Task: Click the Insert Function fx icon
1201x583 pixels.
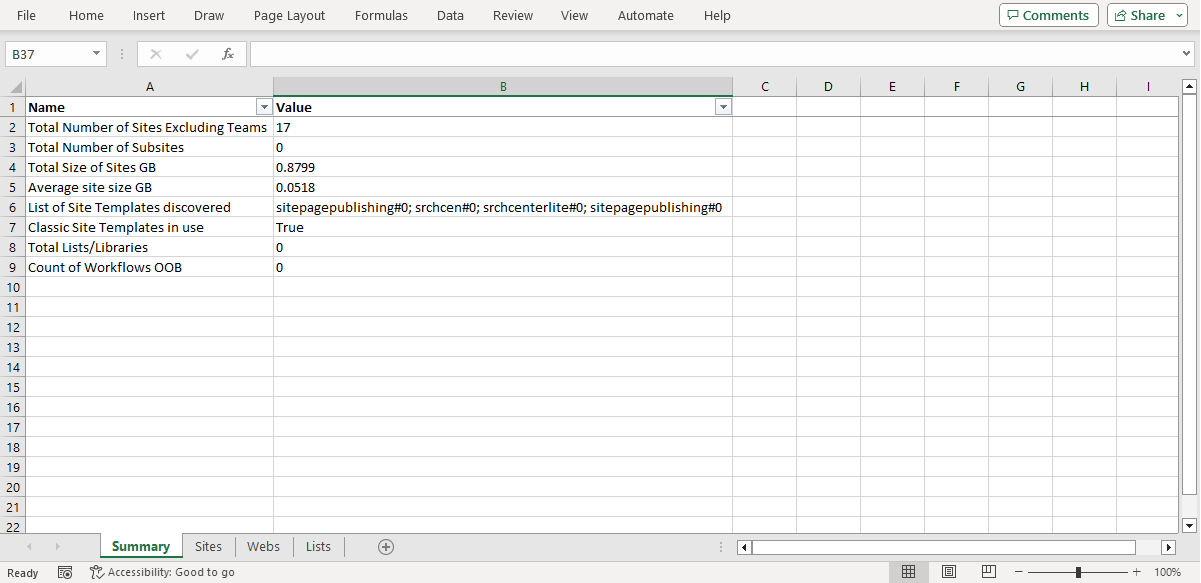Action: (228, 54)
